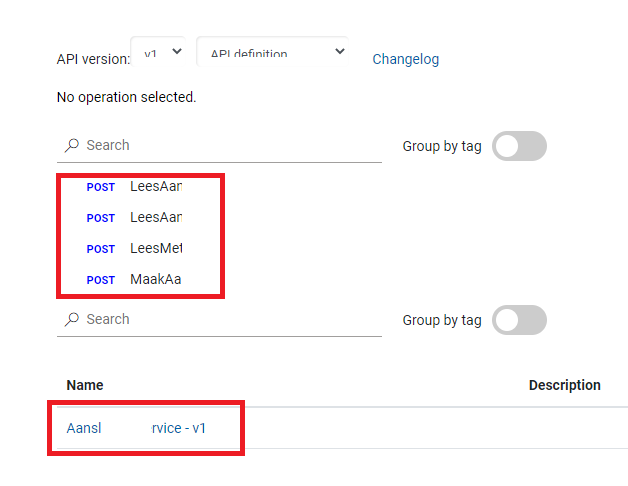Click the lower Search field

coord(219,320)
